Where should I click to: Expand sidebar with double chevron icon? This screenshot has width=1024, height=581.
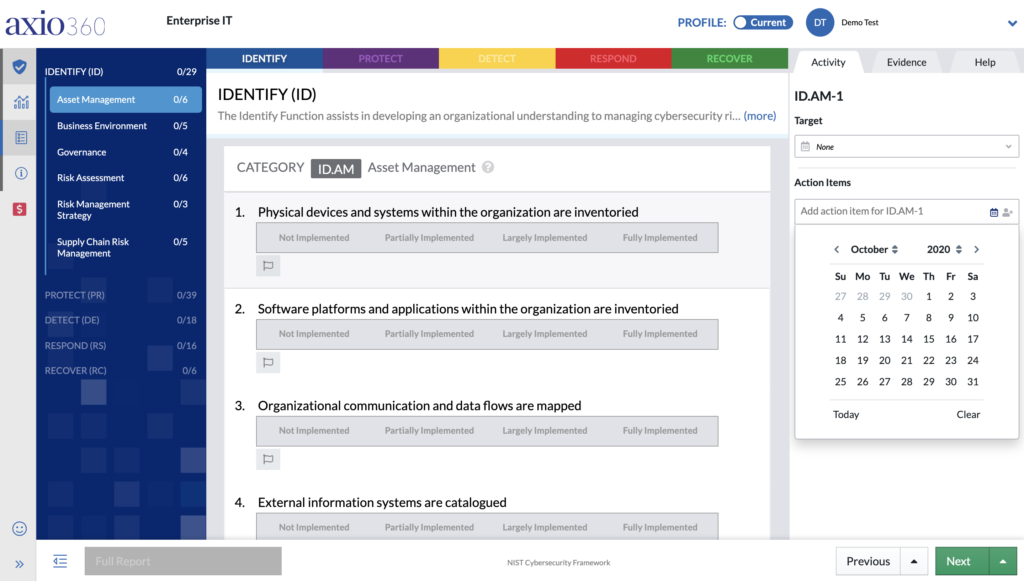(x=19, y=563)
